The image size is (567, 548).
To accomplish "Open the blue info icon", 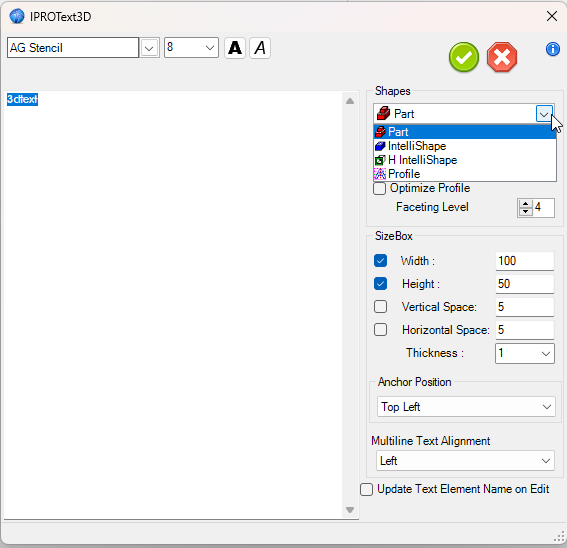I will pyautogui.click(x=553, y=49).
